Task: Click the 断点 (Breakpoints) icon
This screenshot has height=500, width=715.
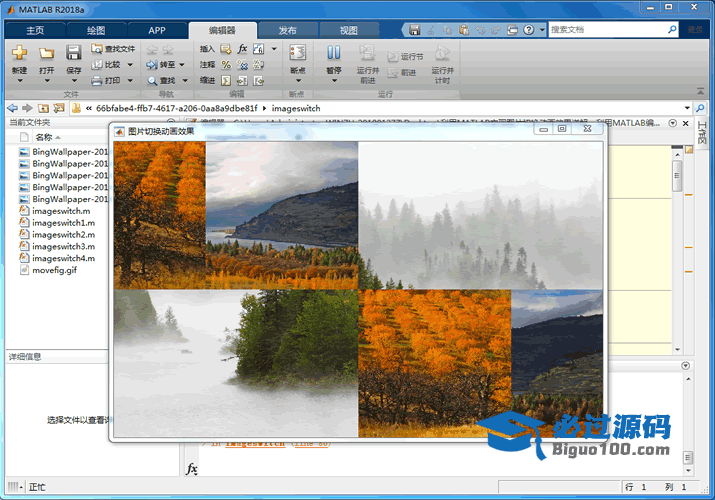Action: [297, 53]
